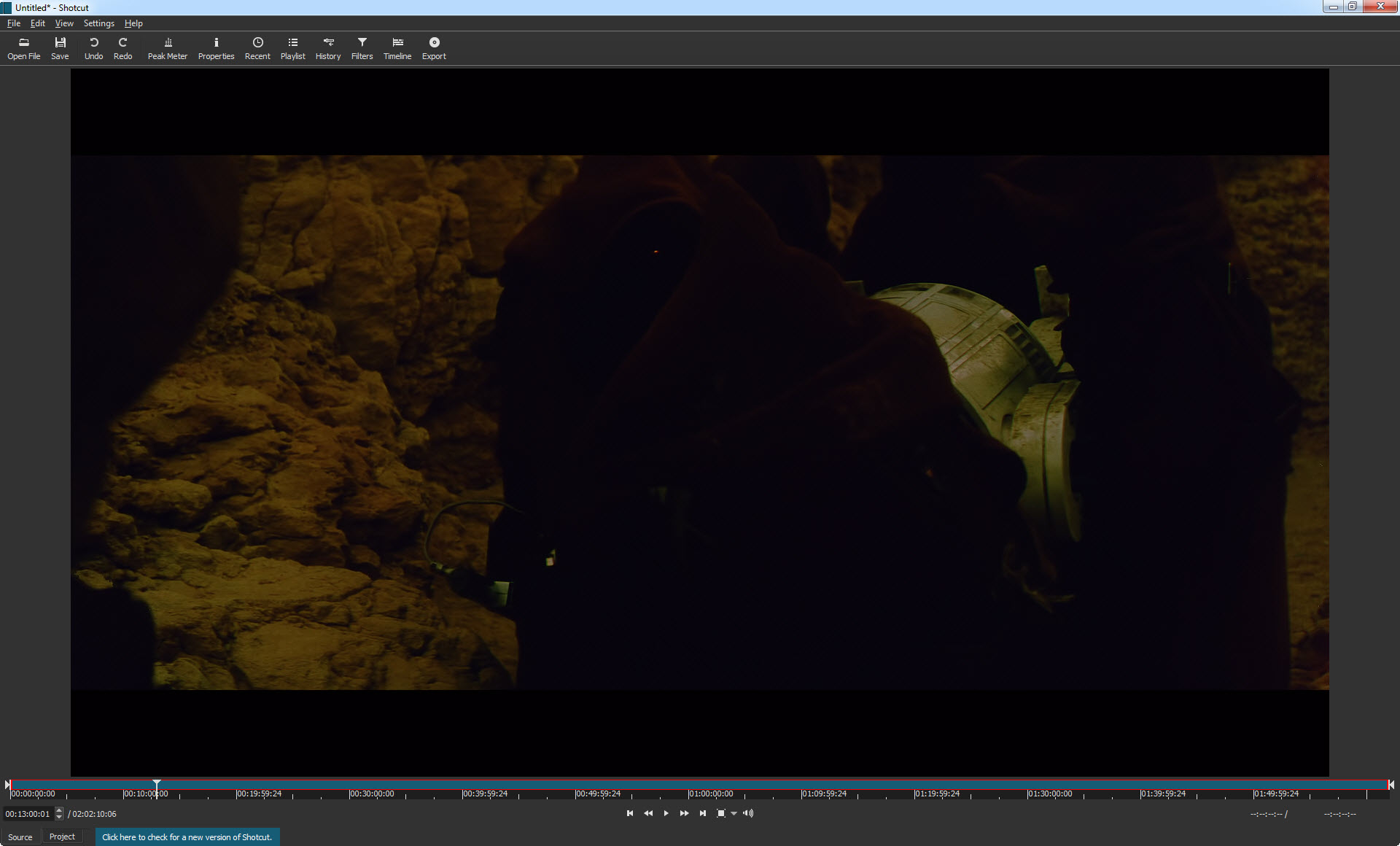Click the first --:--:--:-- in-point timecode on the right
This screenshot has height=846, width=1400.
click(1267, 814)
